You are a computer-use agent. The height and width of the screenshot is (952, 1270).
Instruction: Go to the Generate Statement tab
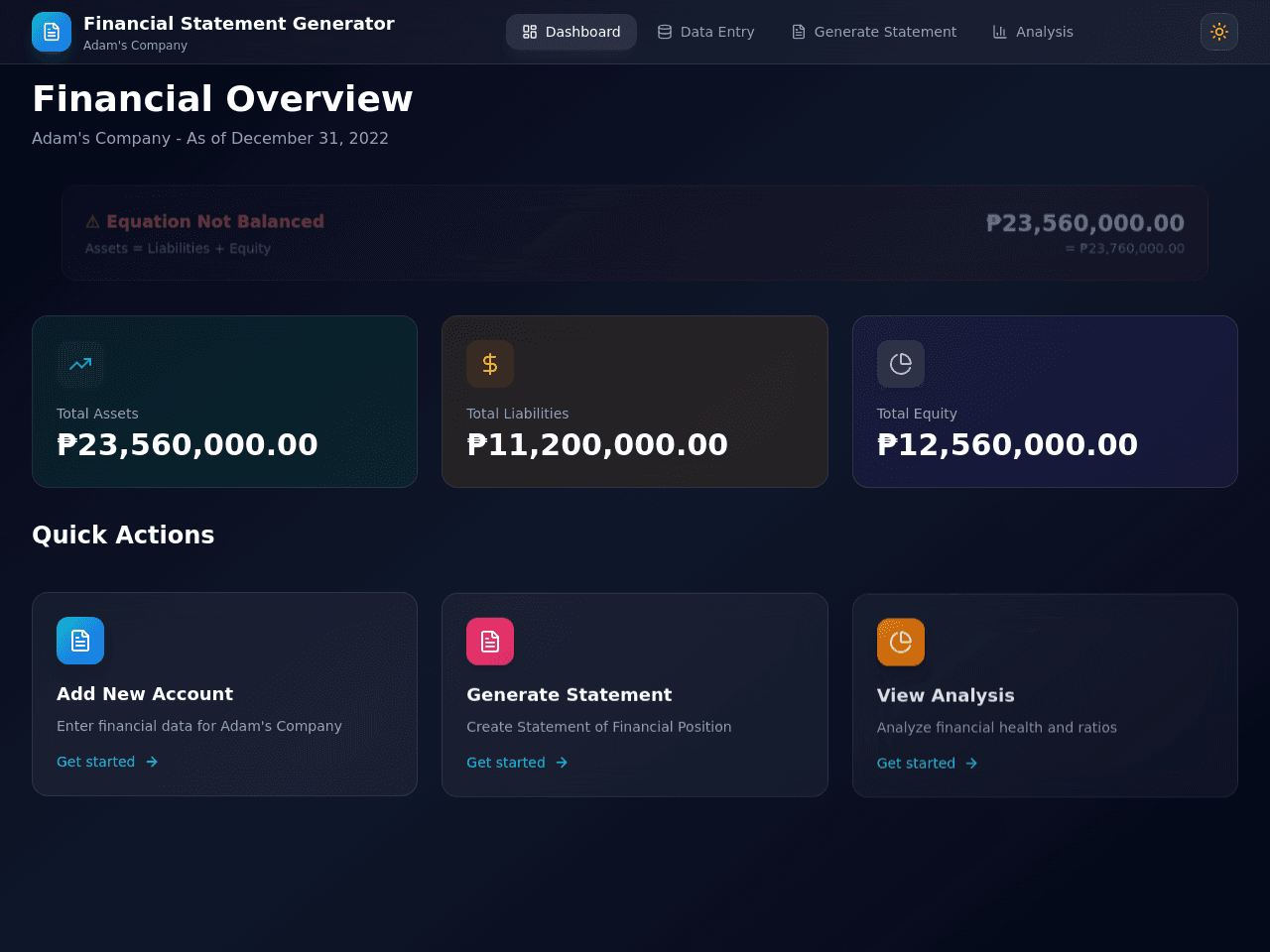click(x=874, y=32)
